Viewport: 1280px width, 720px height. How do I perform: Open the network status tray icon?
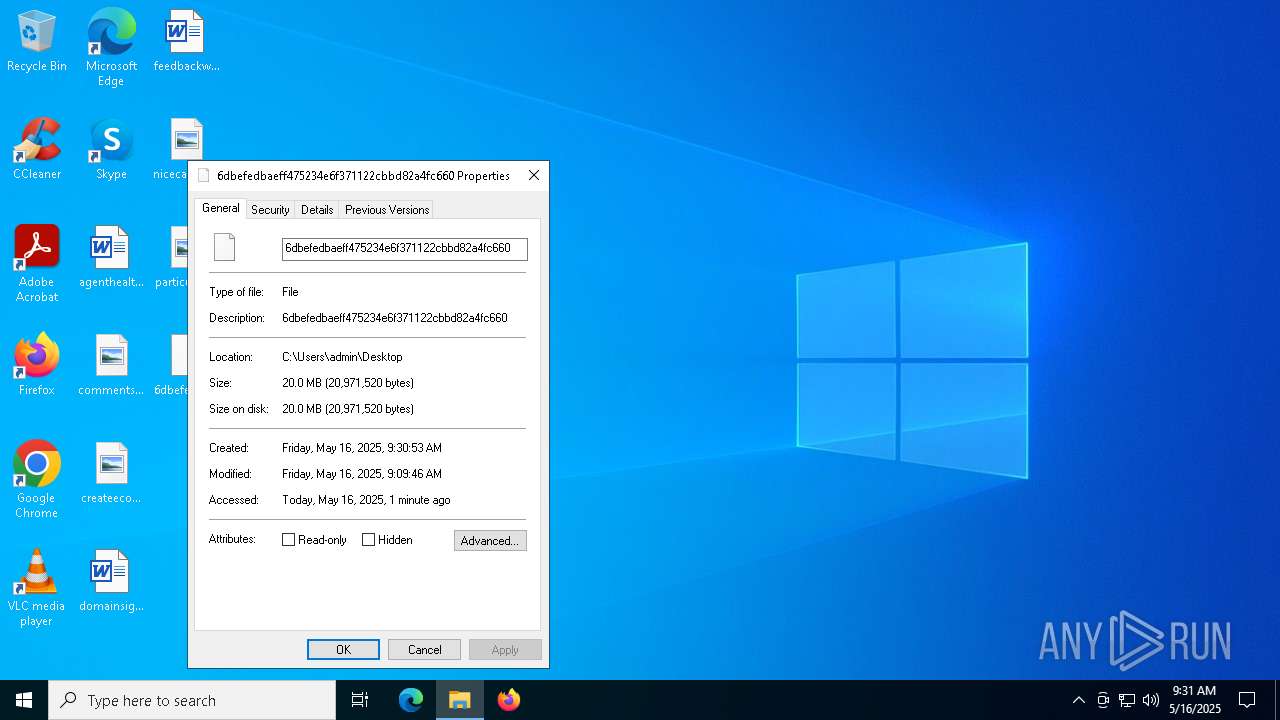(1127, 700)
